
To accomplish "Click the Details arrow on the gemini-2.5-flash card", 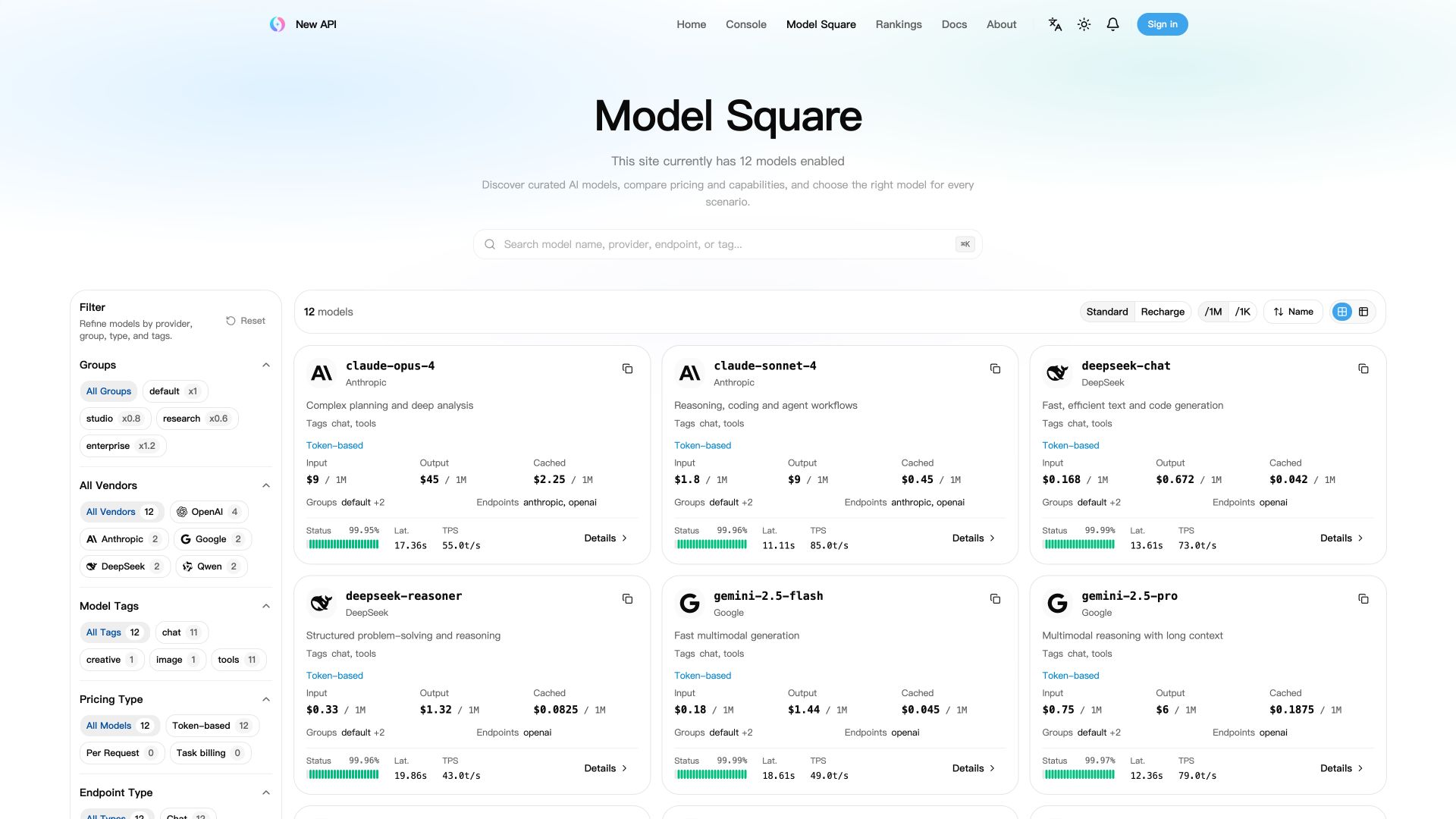I will 993,769.
